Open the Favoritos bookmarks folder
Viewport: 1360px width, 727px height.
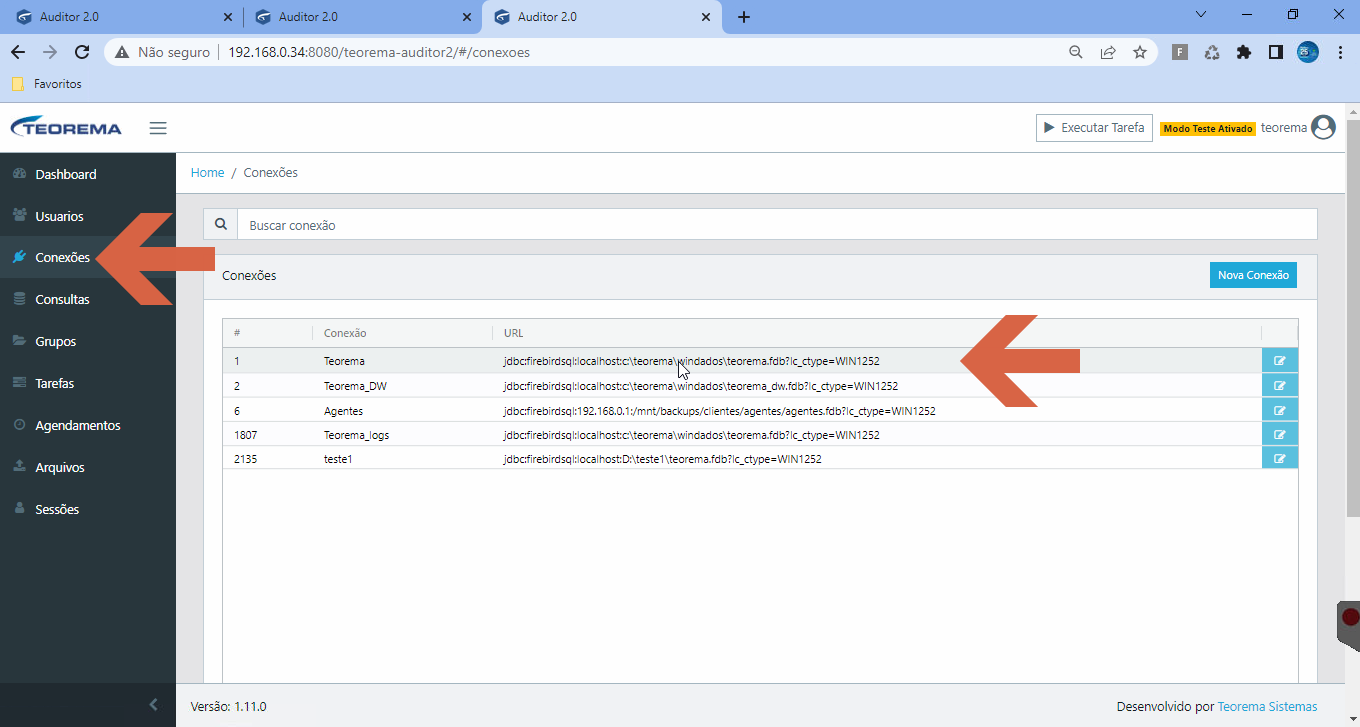46,84
